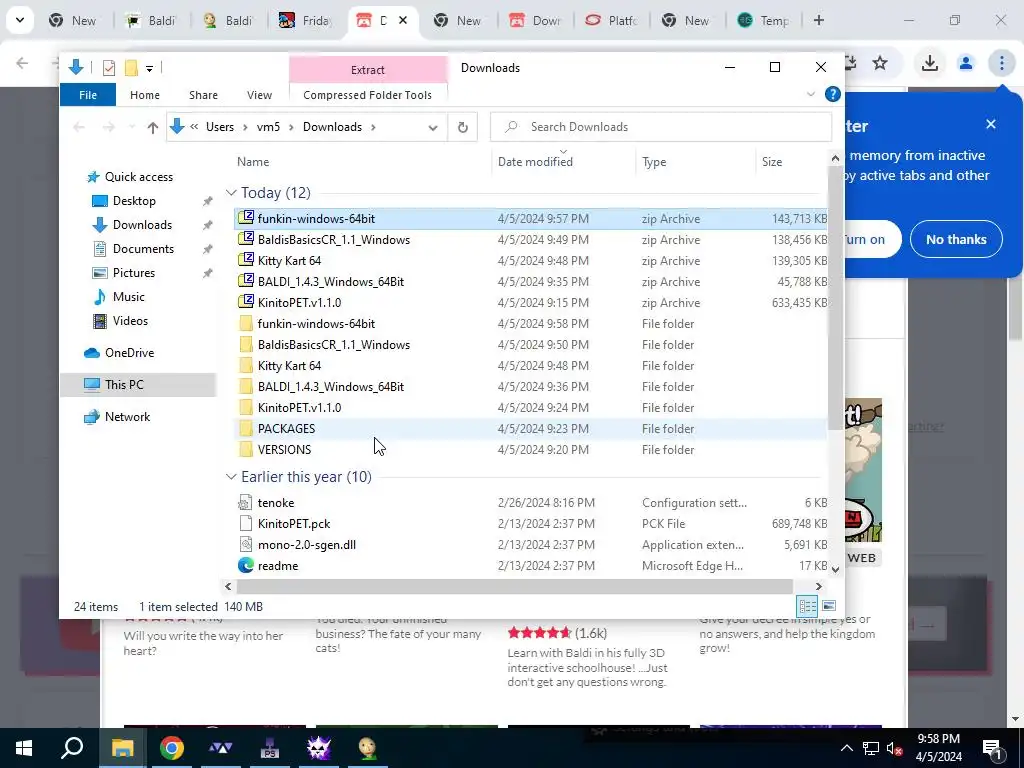Open Explorer Help question mark icon

click(833, 94)
